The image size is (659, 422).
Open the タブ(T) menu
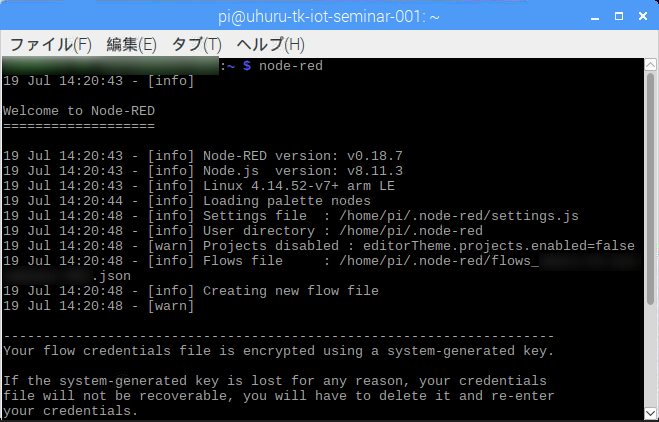pyautogui.click(x=197, y=44)
